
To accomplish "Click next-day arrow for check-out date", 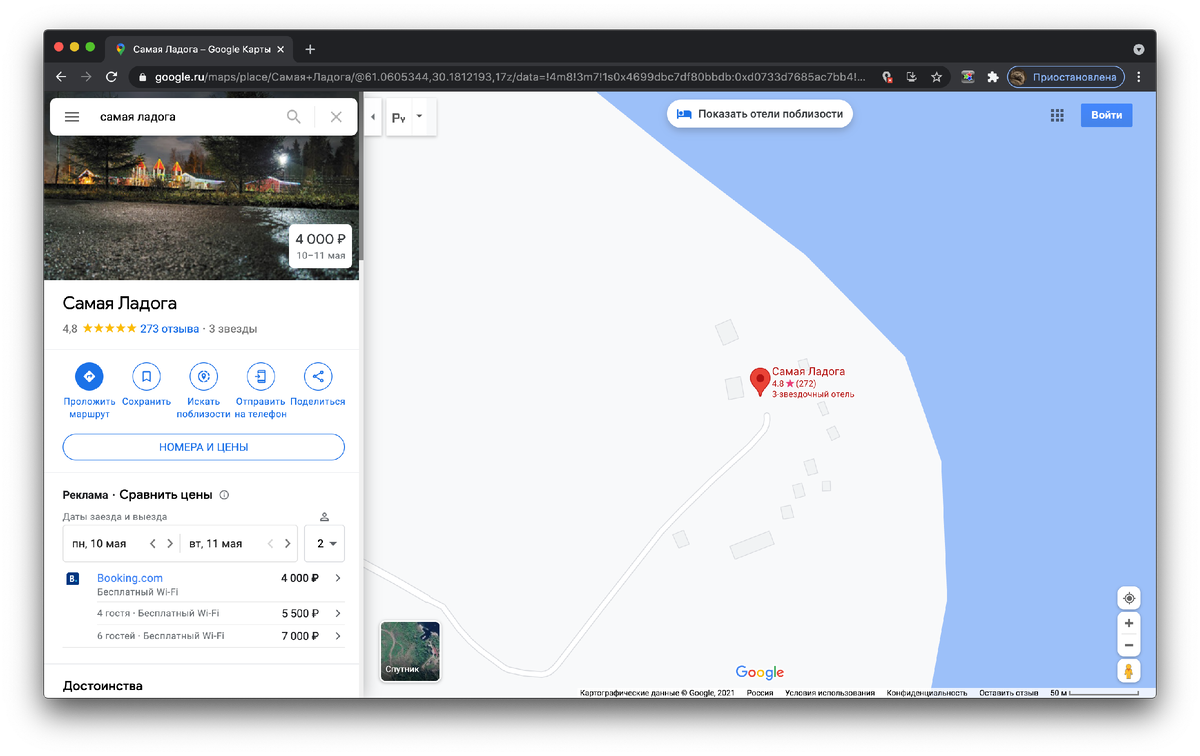I will coord(287,544).
